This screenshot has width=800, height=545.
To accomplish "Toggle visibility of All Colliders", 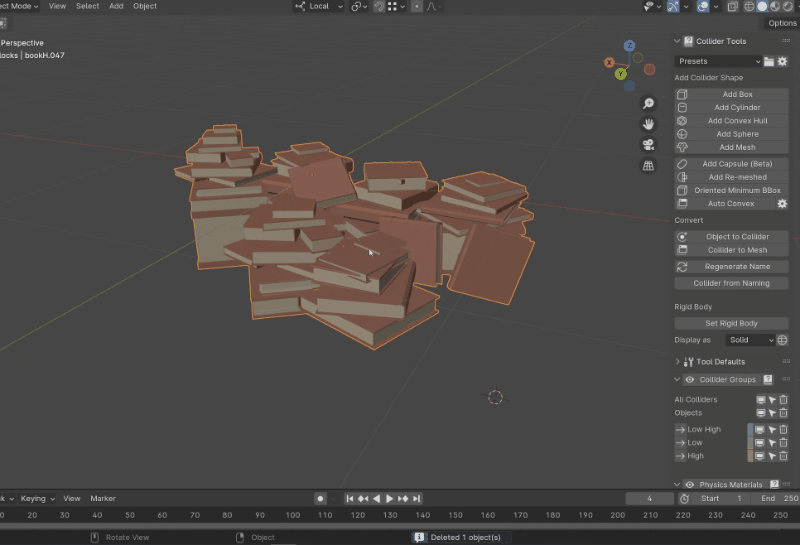I will pyautogui.click(x=759, y=400).
